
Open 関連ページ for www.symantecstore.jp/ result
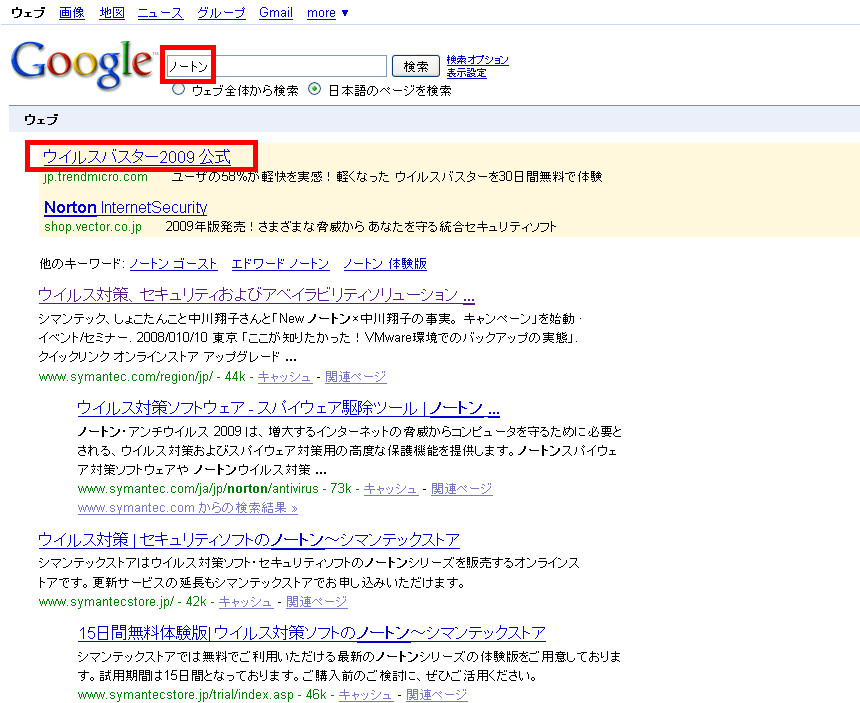(316, 602)
